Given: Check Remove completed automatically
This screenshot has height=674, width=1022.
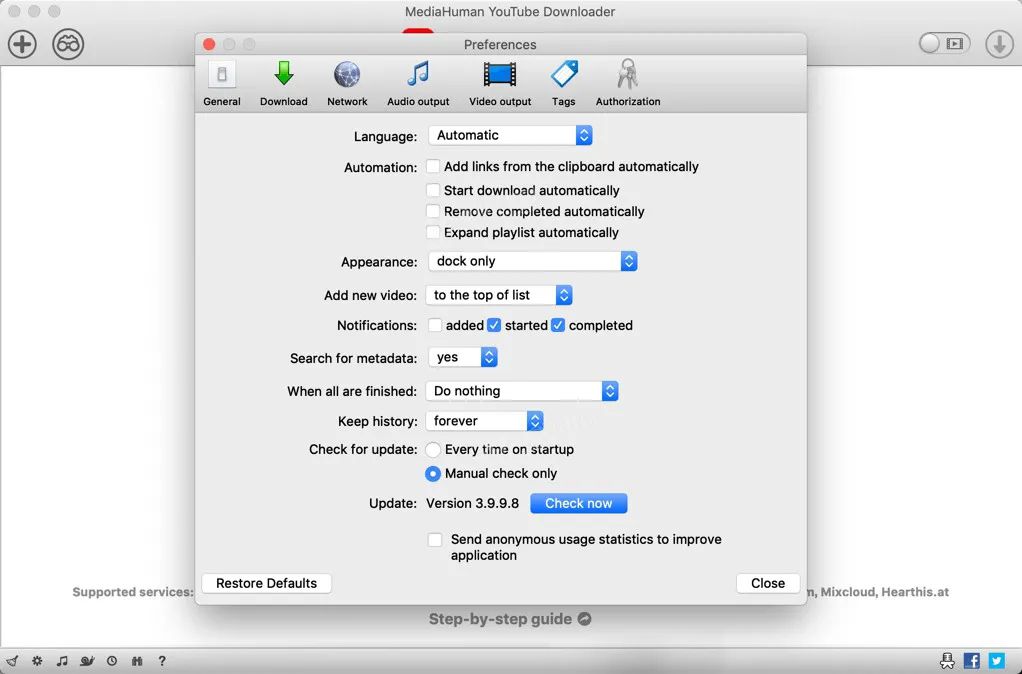Looking at the screenshot, I should coord(433,211).
